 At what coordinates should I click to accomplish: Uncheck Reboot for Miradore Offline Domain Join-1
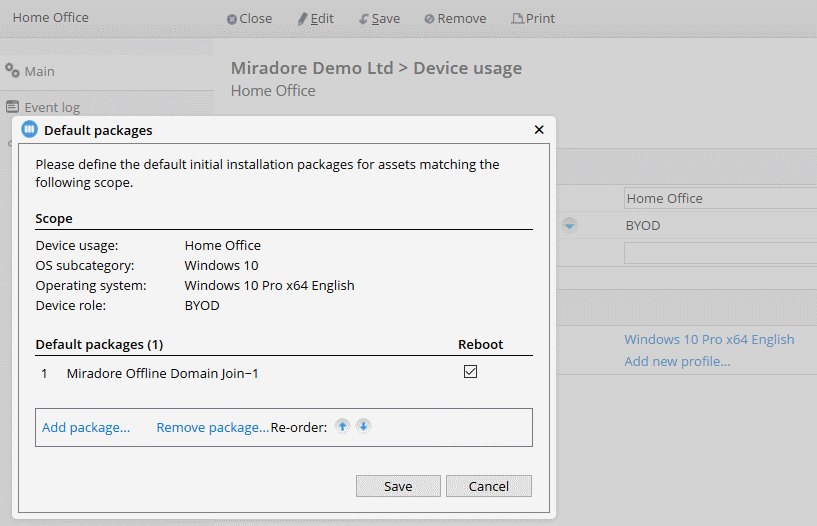[471, 371]
